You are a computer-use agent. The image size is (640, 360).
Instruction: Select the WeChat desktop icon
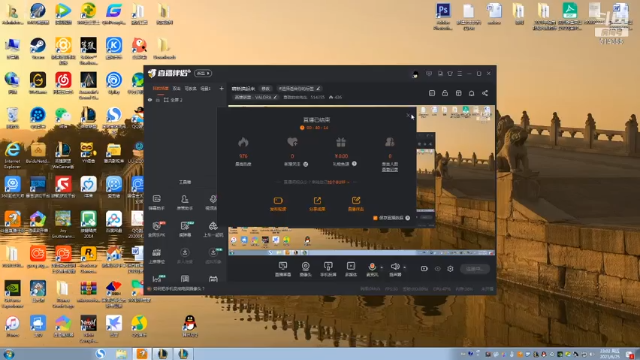click(x=63, y=119)
